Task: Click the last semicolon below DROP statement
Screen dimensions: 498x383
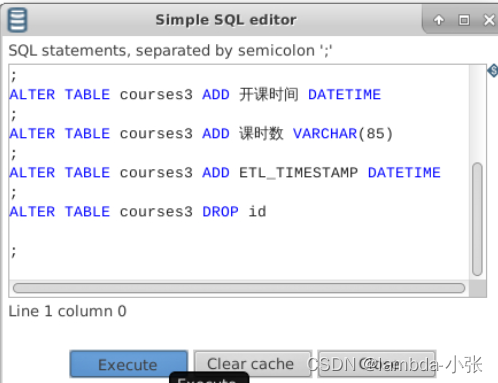Action: click(14, 252)
